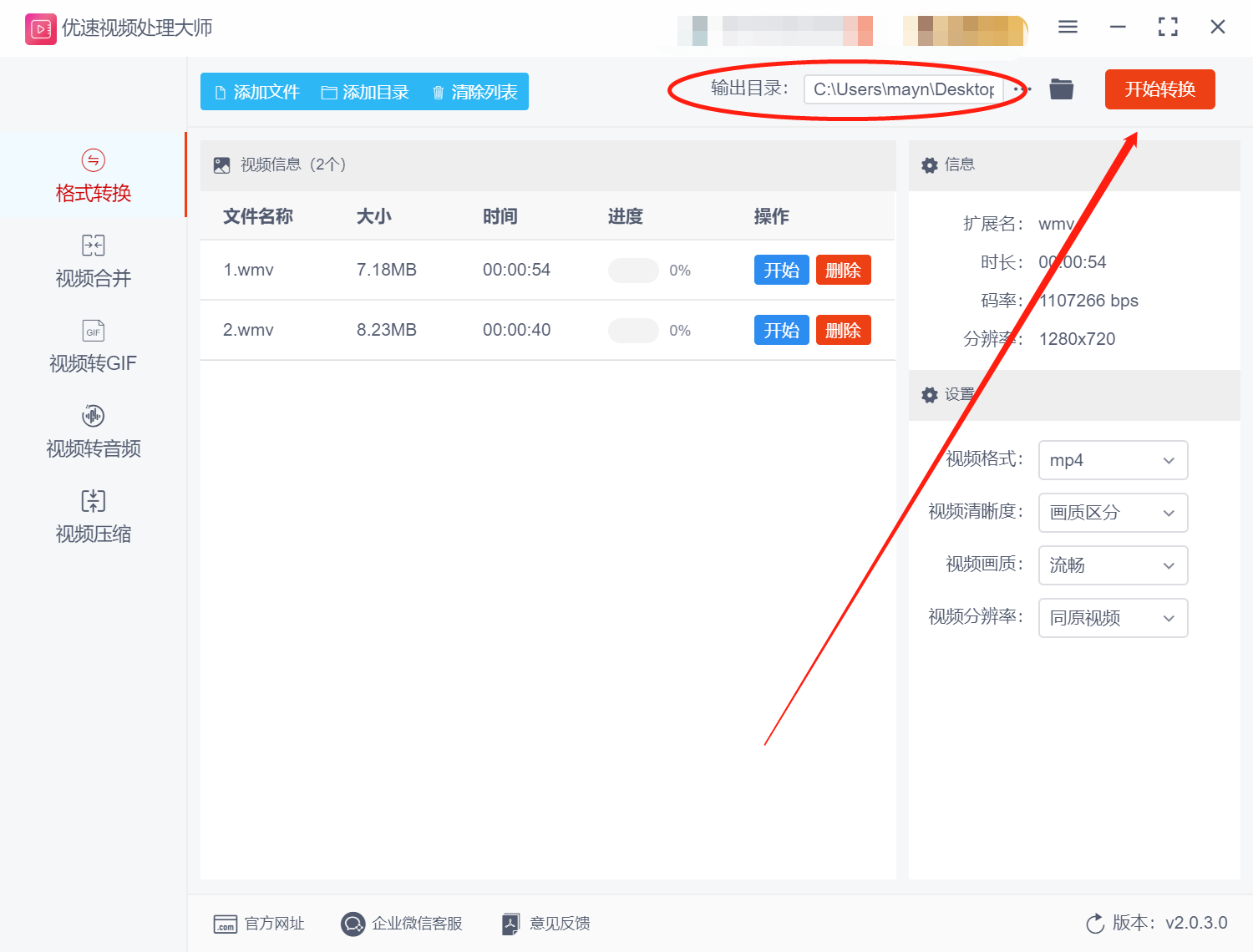1253x952 pixels.
Task: Open the 视频分辨率 同原视频 dropdown
Action: (x=1113, y=618)
